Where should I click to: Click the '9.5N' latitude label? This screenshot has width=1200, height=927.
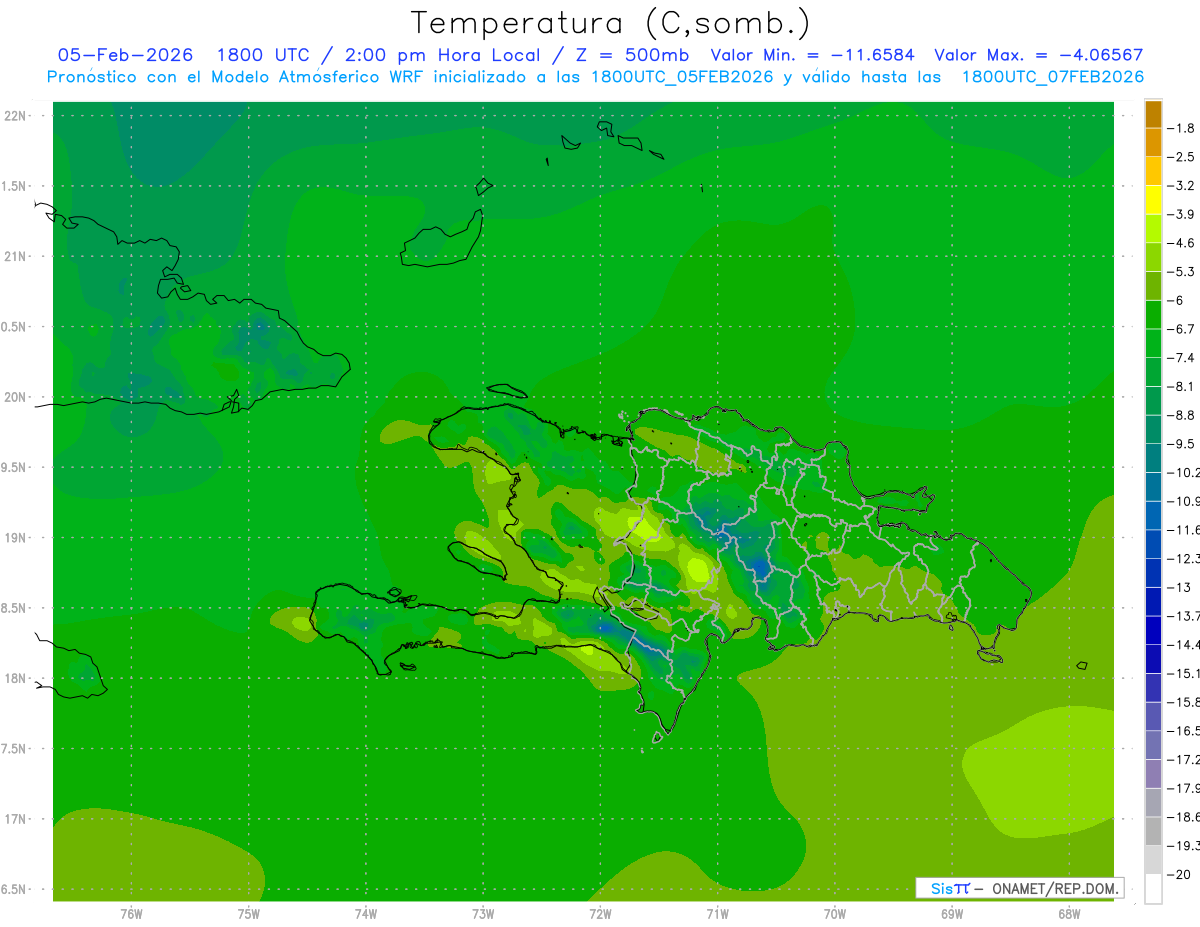point(14,467)
